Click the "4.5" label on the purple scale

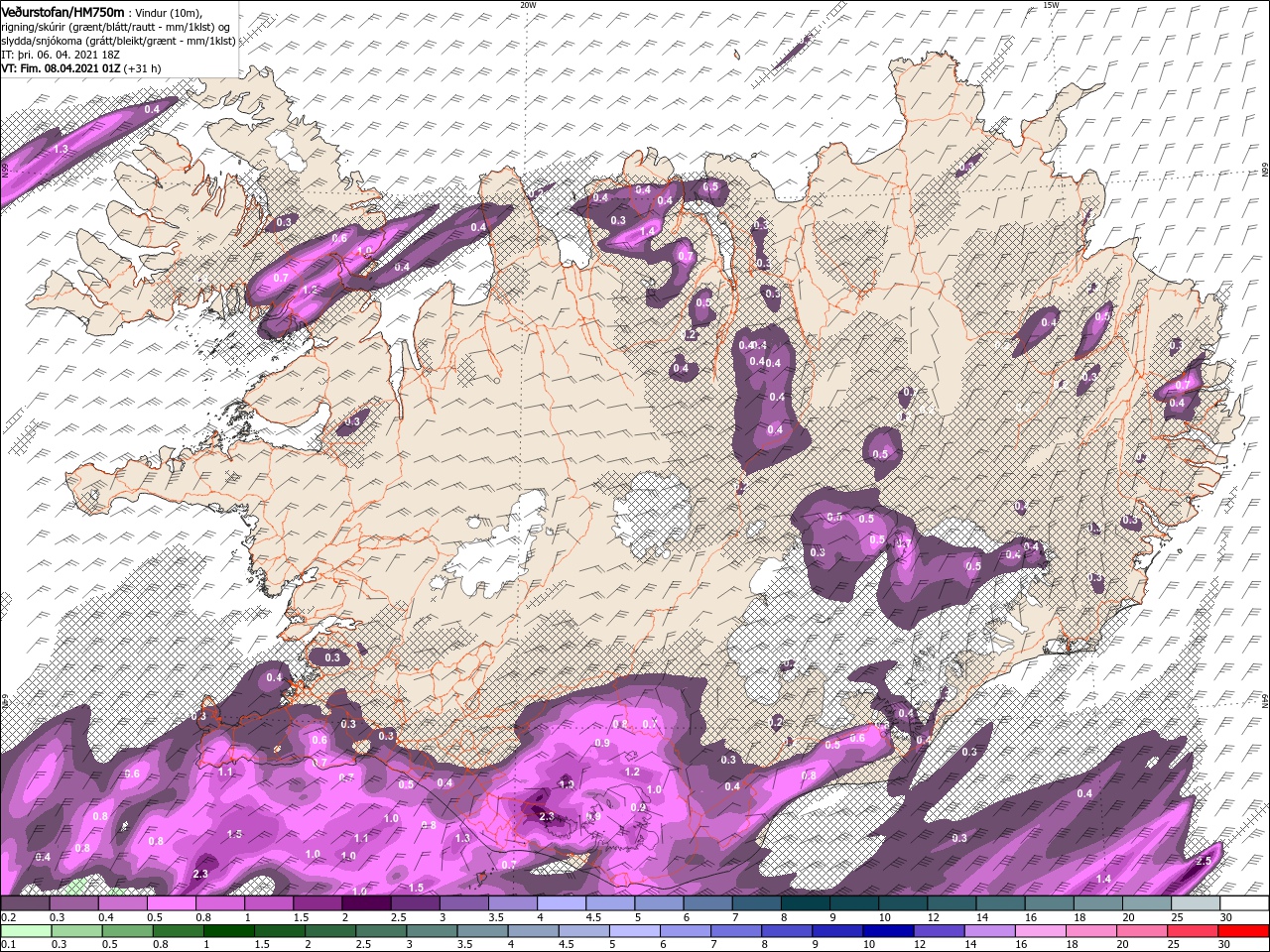(594, 917)
